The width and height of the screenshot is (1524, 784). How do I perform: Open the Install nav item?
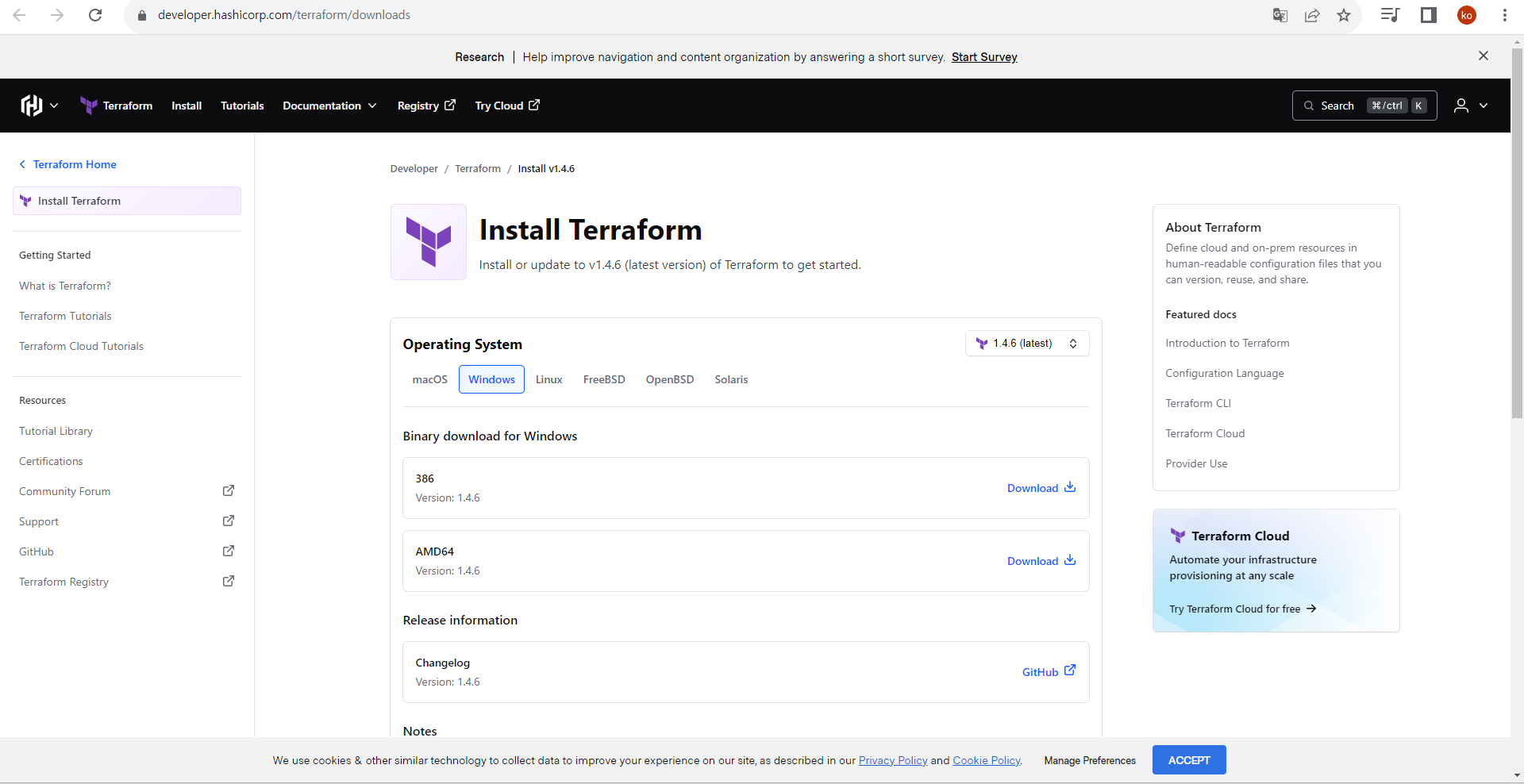187,106
